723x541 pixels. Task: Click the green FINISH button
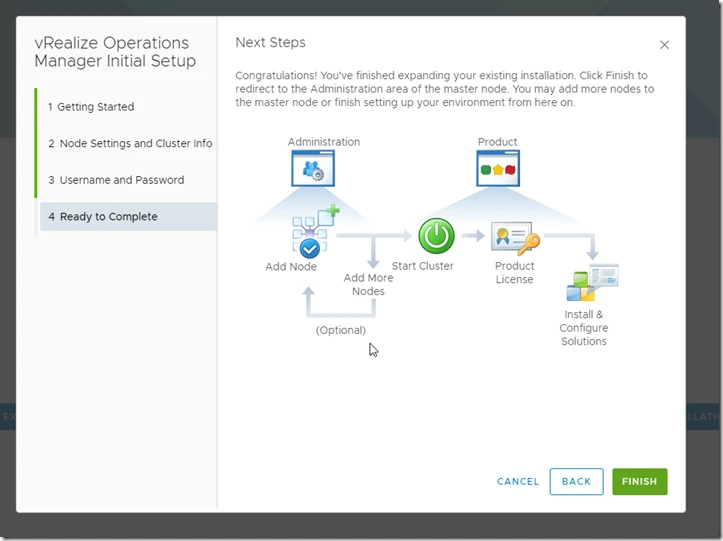[x=640, y=482]
